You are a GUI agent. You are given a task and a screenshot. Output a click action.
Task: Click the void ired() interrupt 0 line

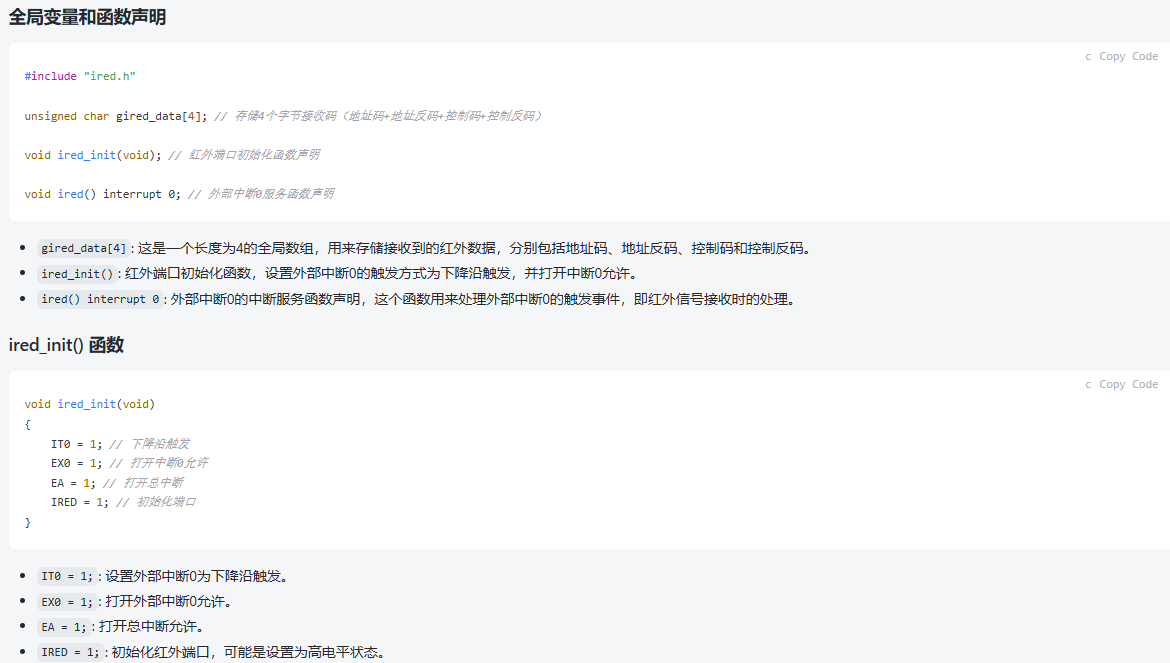pyautogui.click(x=103, y=194)
